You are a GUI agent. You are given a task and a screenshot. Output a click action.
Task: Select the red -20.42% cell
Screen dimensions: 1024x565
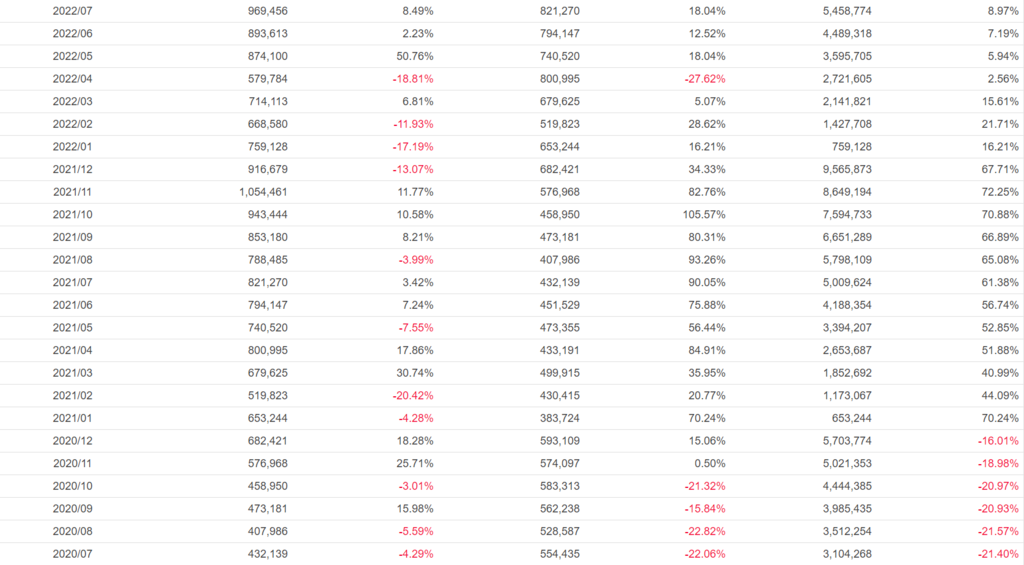pos(411,395)
